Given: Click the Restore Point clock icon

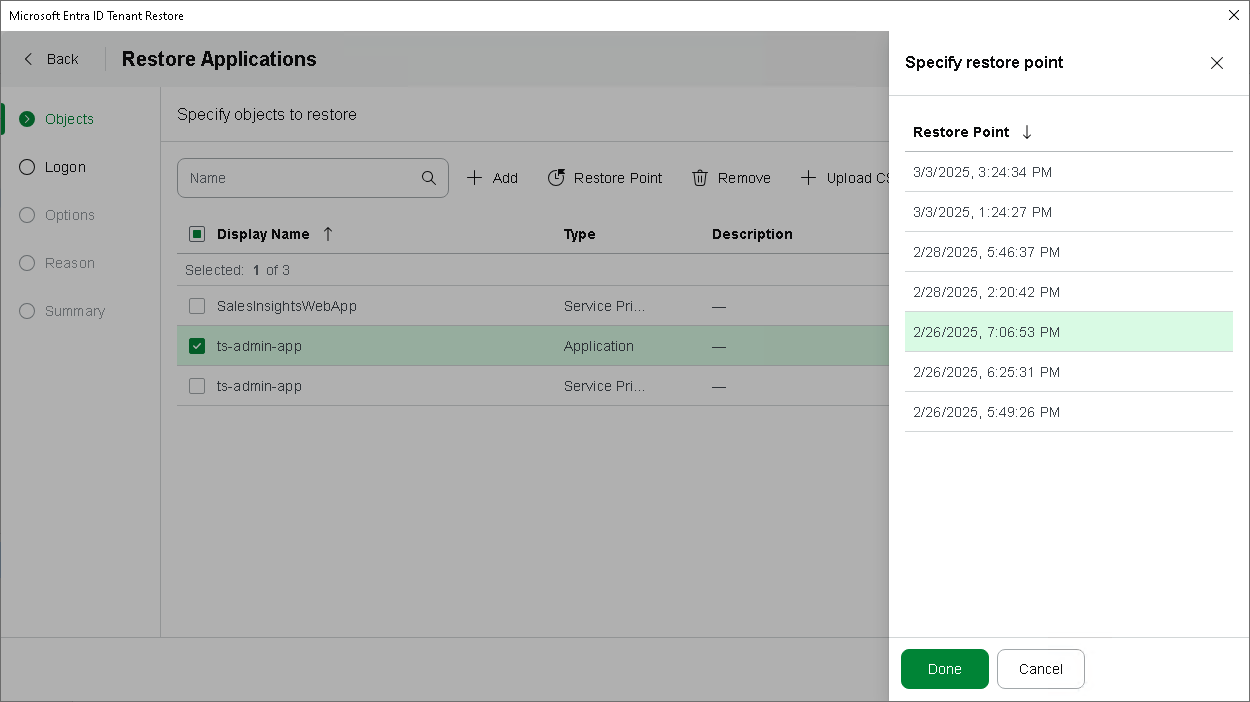Looking at the screenshot, I should click(556, 178).
